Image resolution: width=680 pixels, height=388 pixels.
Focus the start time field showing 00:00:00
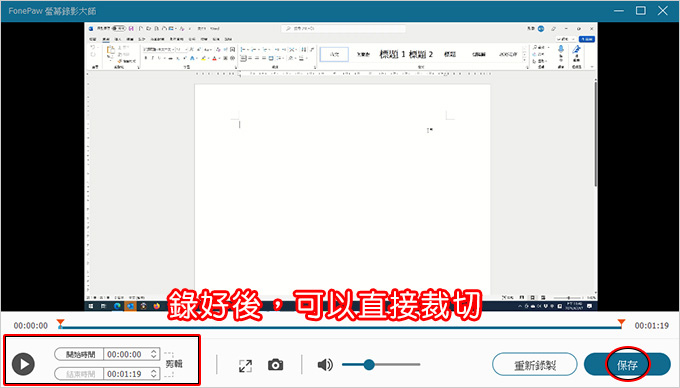pos(126,354)
